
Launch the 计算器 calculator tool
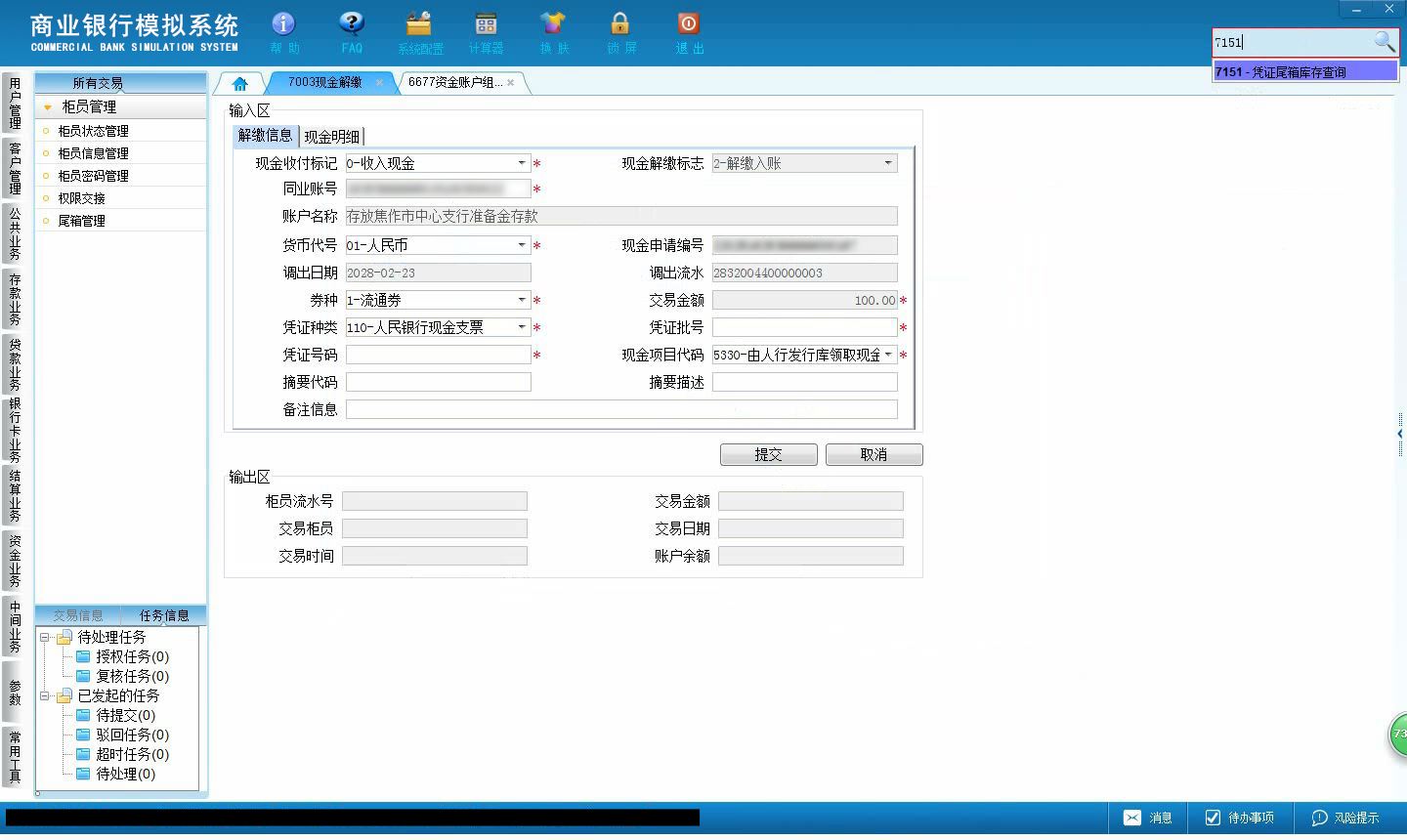pos(486,32)
